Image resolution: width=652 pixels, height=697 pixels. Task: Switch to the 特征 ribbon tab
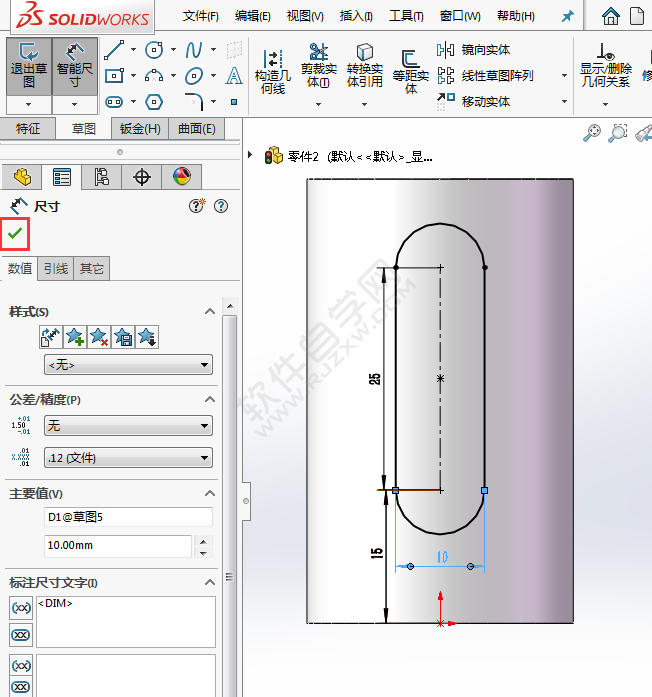(x=28, y=129)
